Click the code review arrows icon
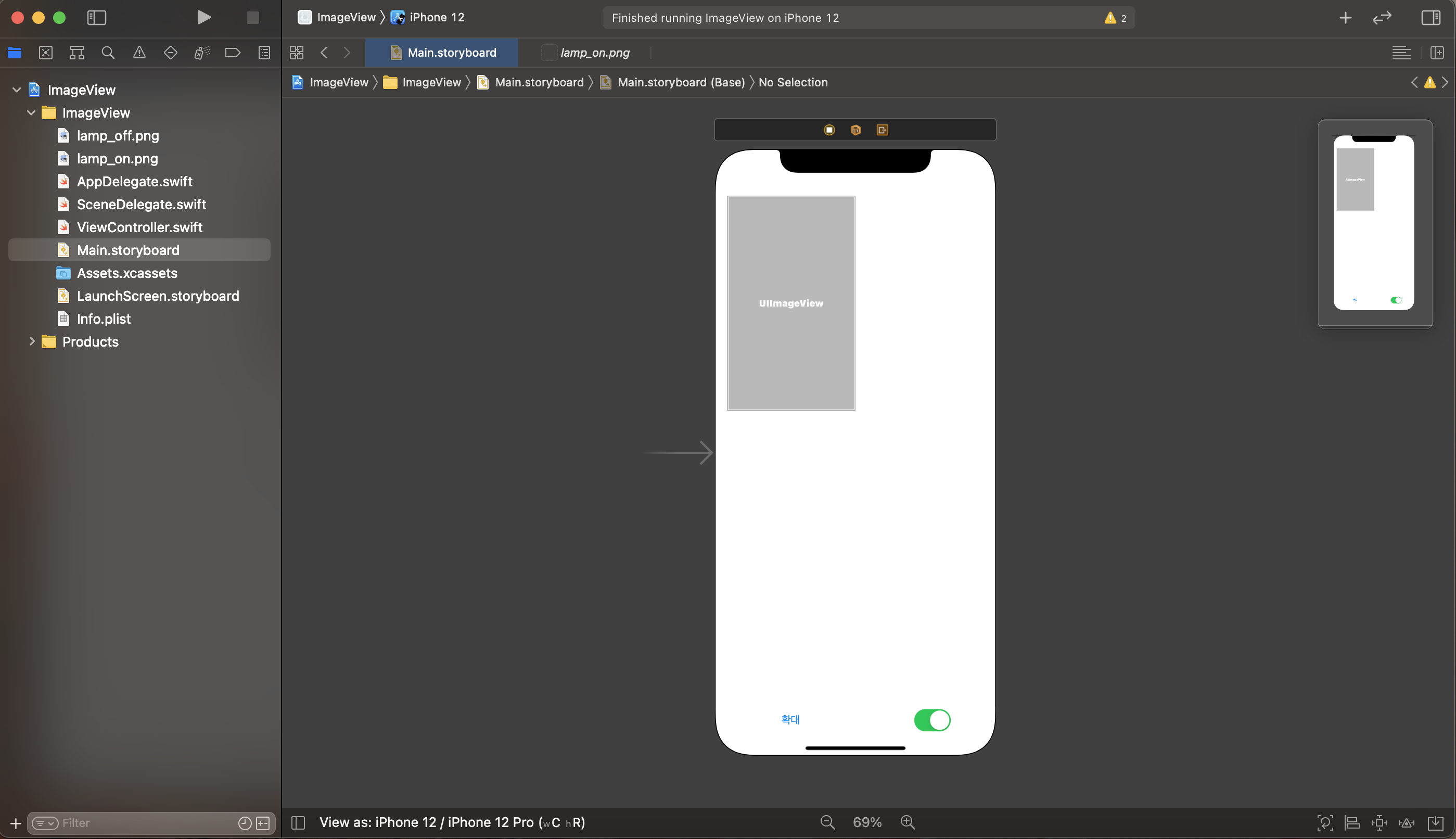The width and height of the screenshot is (1456, 839). [x=1382, y=18]
